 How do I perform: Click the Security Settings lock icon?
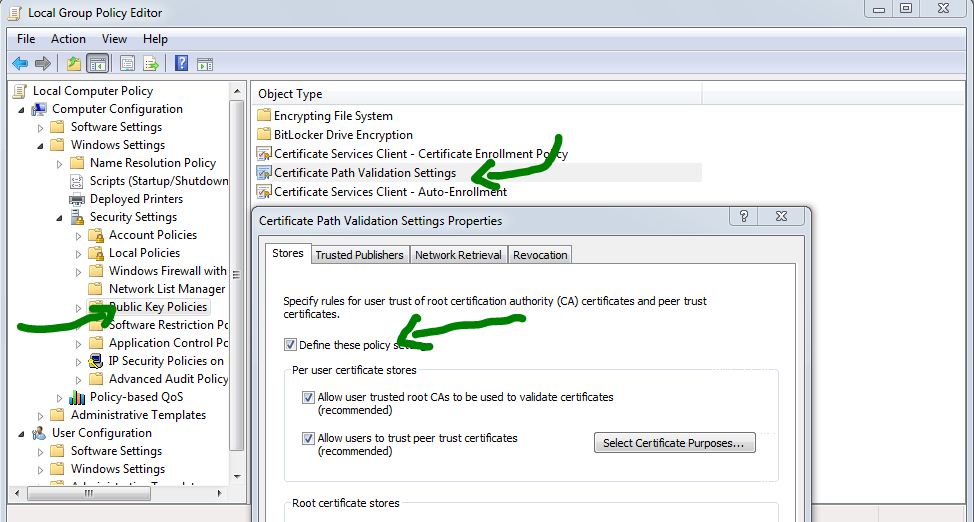pos(77,217)
